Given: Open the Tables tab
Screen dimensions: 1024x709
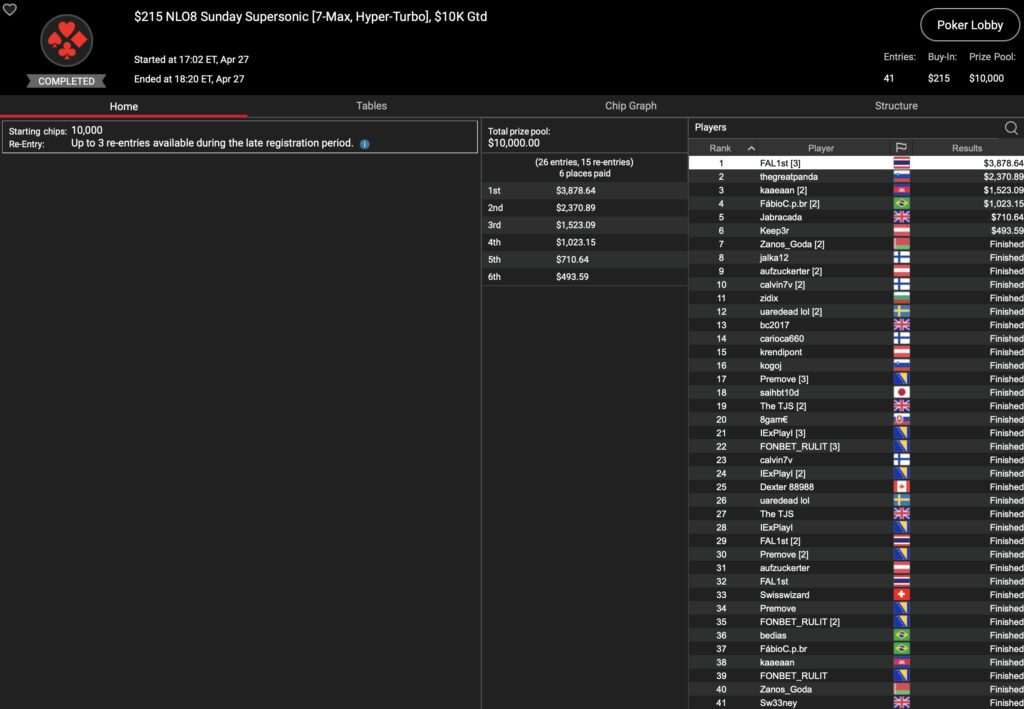Looking at the screenshot, I should pyautogui.click(x=371, y=106).
